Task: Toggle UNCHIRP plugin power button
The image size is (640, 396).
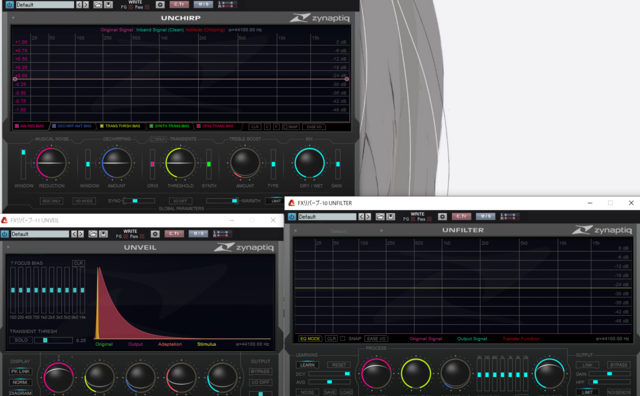Action: [9, 4]
